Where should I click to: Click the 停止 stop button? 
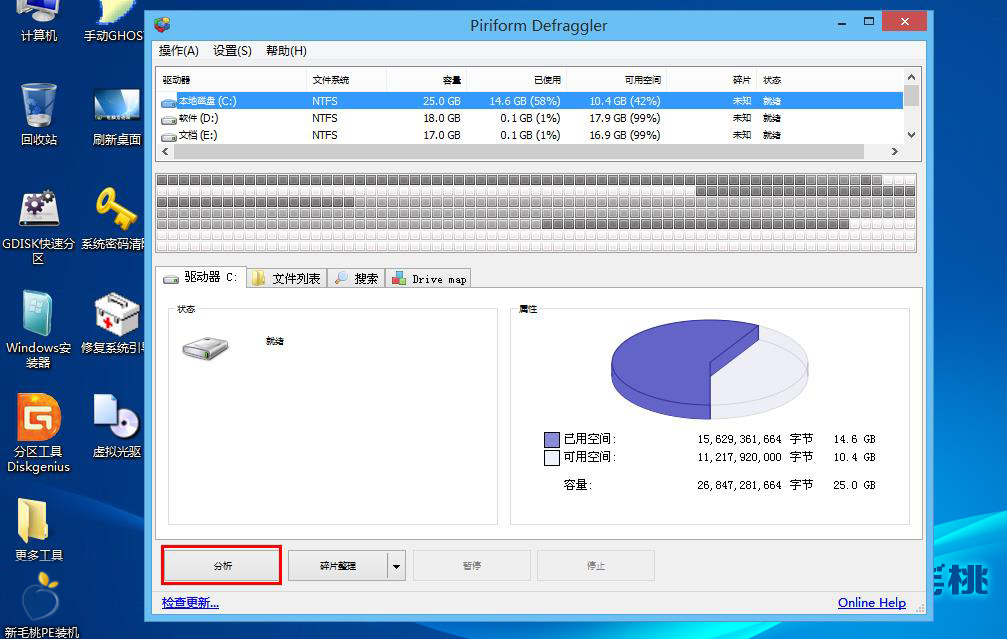(x=595, y=565)
